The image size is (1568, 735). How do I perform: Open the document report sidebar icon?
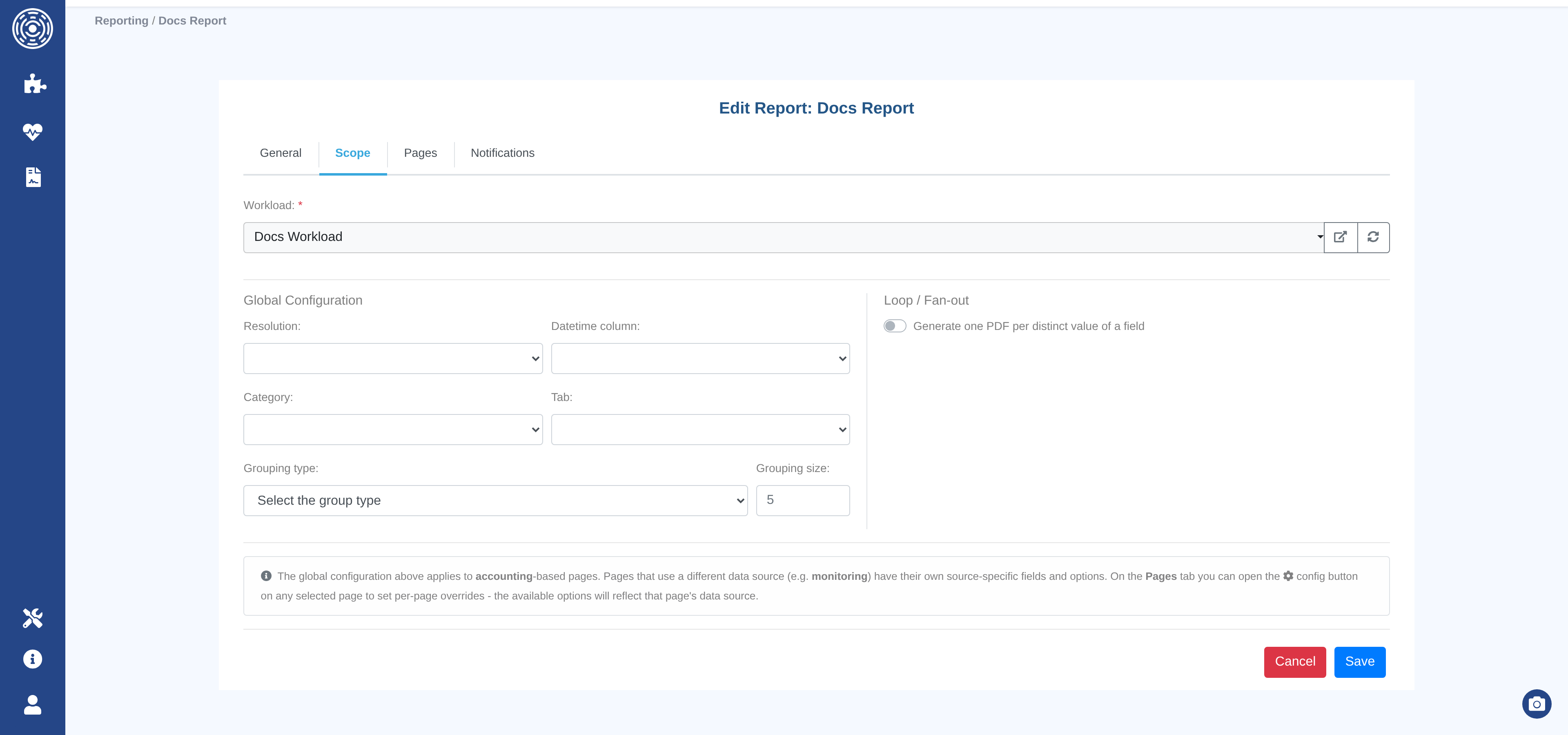(x=33, y=177)
